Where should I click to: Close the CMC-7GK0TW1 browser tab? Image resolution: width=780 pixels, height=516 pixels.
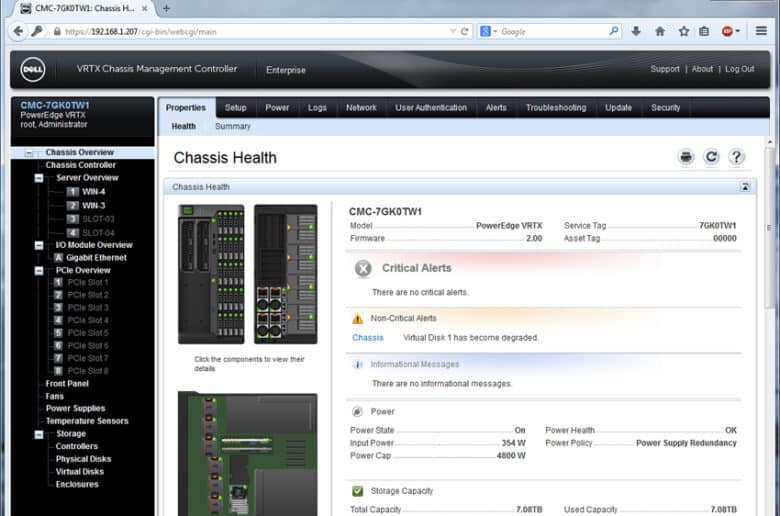(144, 8)
